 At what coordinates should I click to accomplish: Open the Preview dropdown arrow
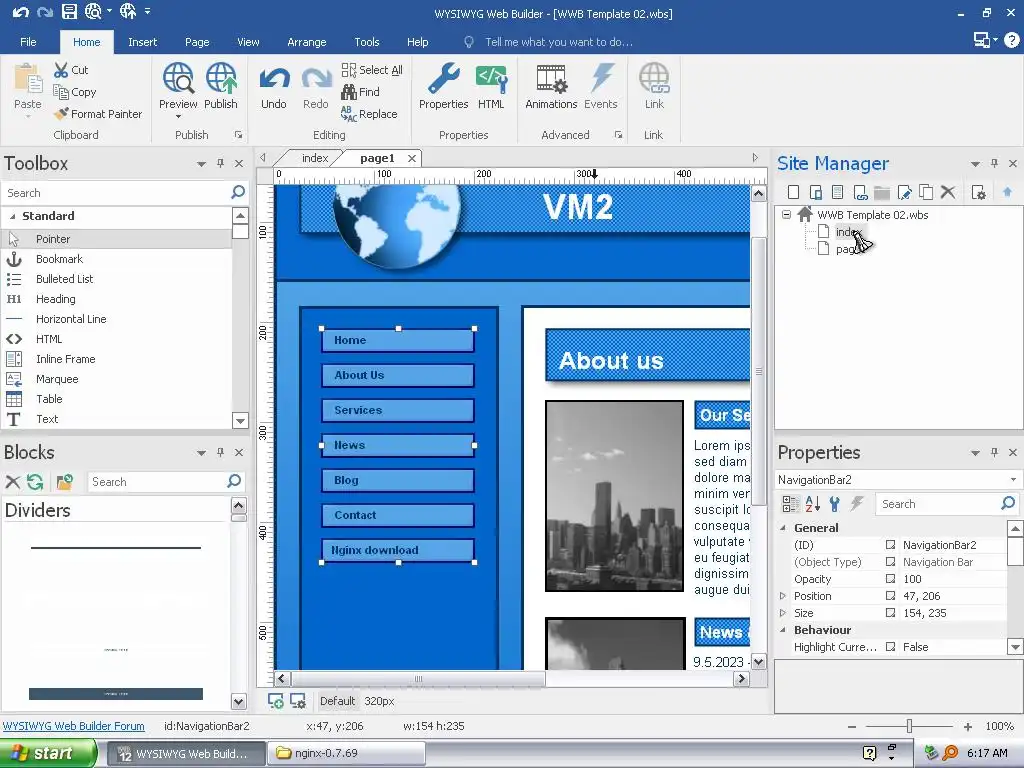(178, 117)
